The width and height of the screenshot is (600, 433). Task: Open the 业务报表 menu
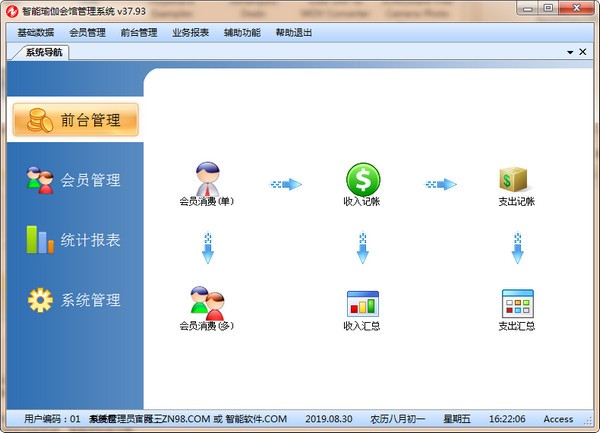[x=190, y=32]
